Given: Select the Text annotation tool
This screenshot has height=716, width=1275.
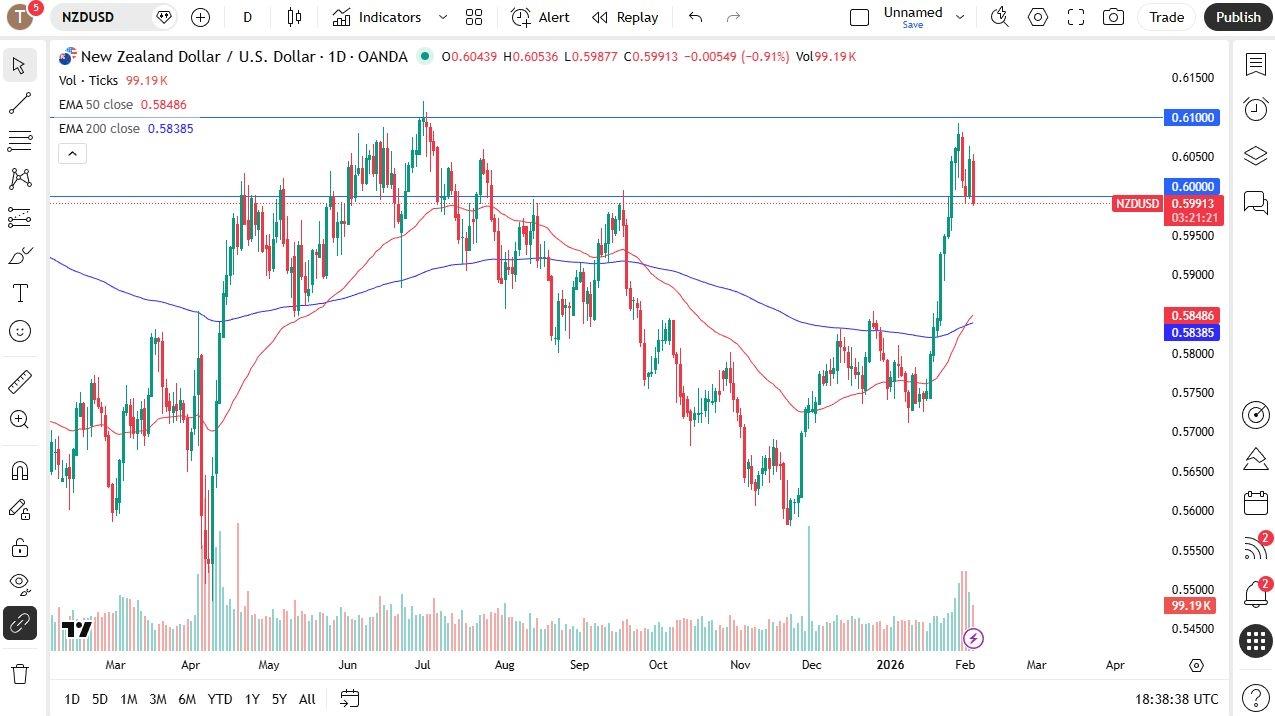Looking at the screenshot, I should tap(20, 293).
